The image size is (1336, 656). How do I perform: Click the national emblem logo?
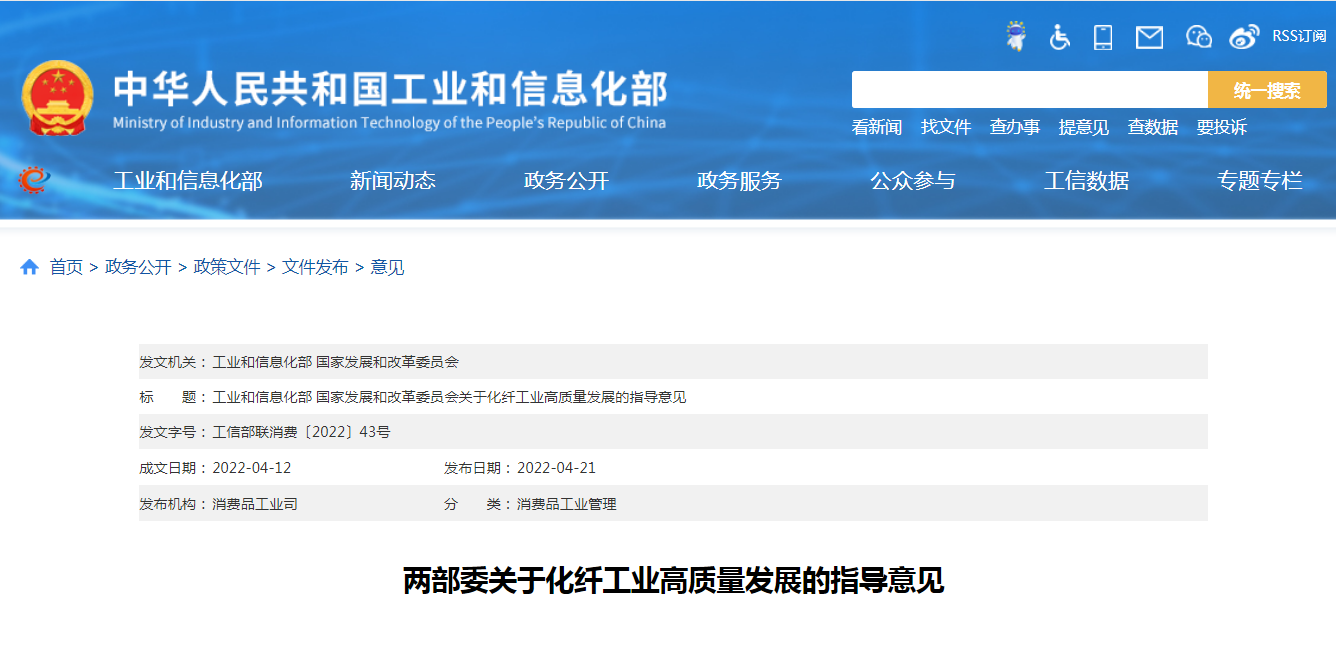click(57, 98)
